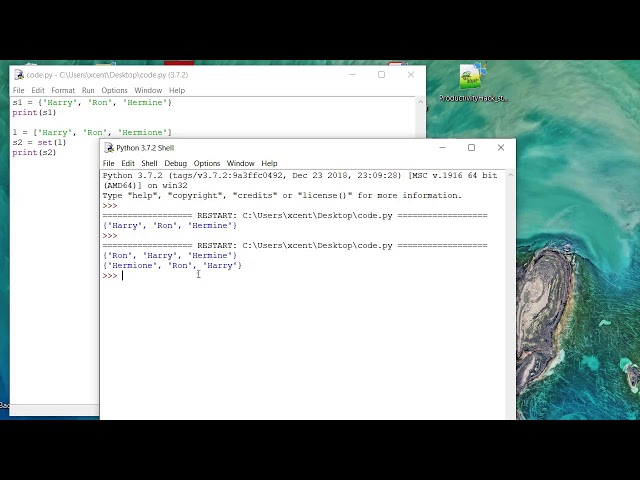This screenshot has height=480, width=640.
Task: Maximize the code.py editor window
Action: (x=381, y=75)
